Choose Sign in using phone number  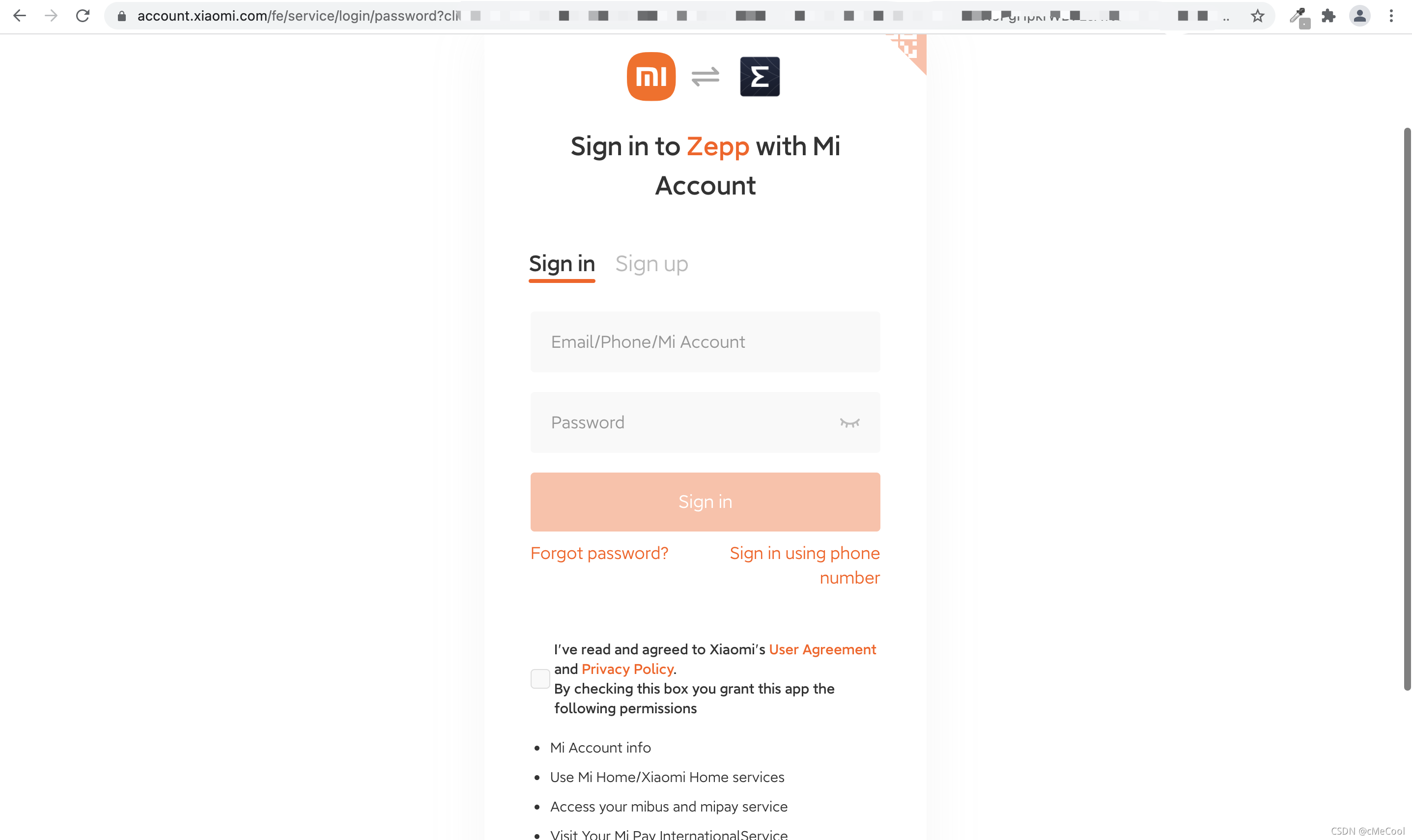tap(805, 565)
